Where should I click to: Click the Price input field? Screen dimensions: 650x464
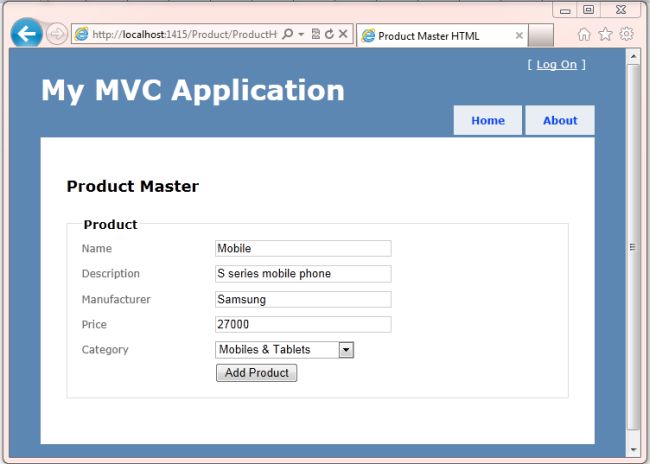[303, 324]
